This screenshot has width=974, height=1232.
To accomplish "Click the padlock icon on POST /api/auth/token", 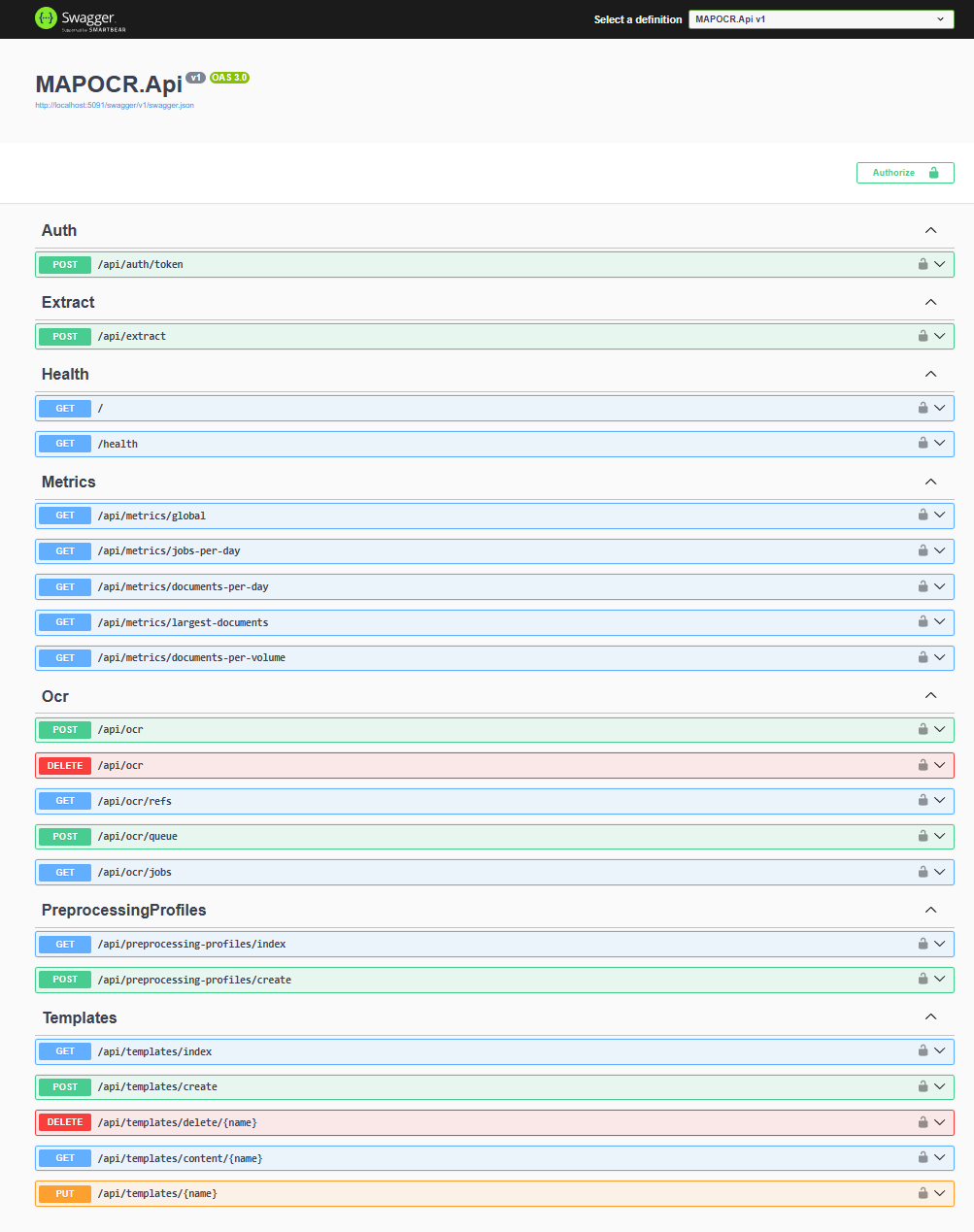I will tap(923, 264).
